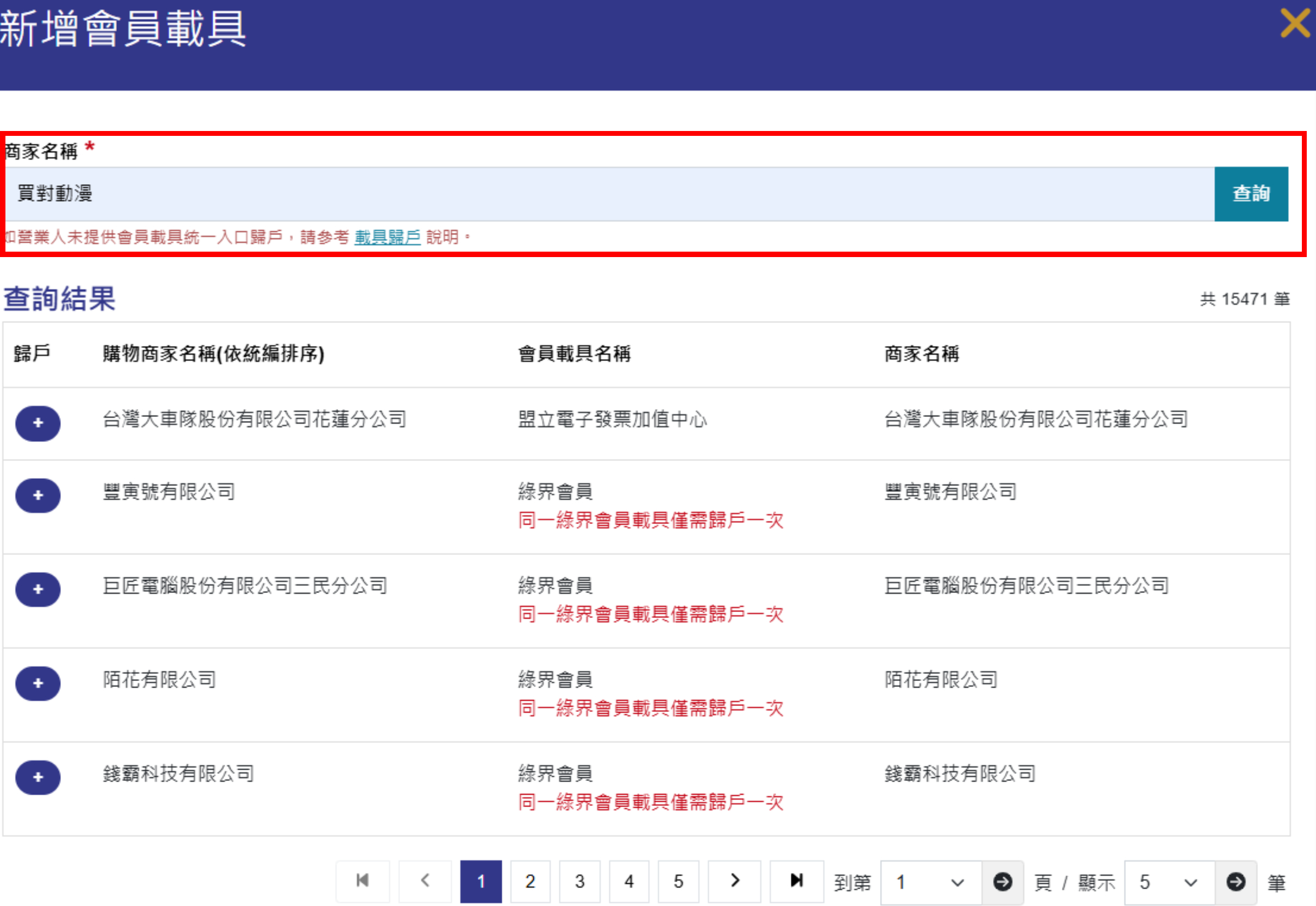Go to page 3

point(579,881)
